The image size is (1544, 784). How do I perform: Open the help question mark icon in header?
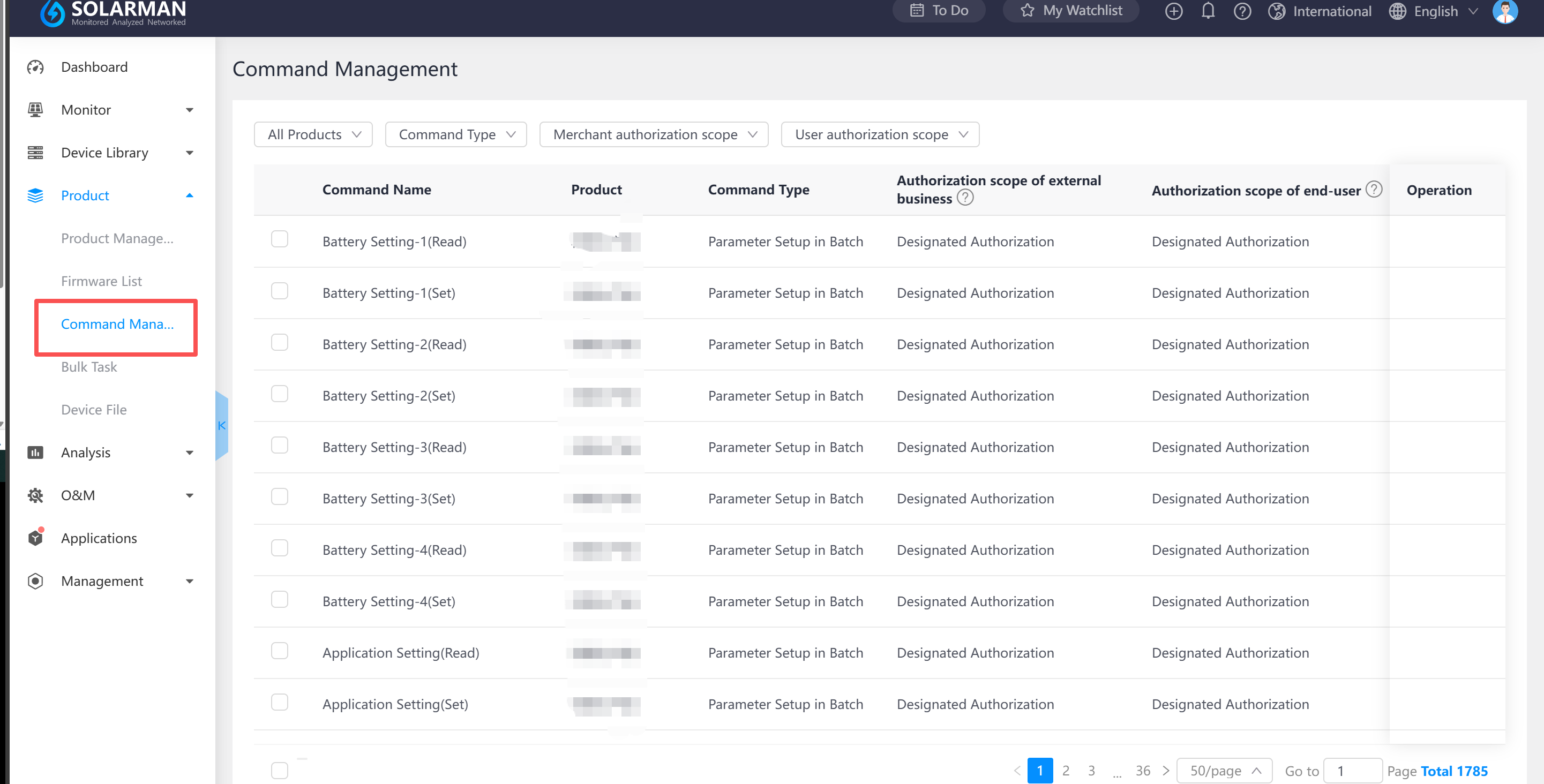click(1242, 11)
